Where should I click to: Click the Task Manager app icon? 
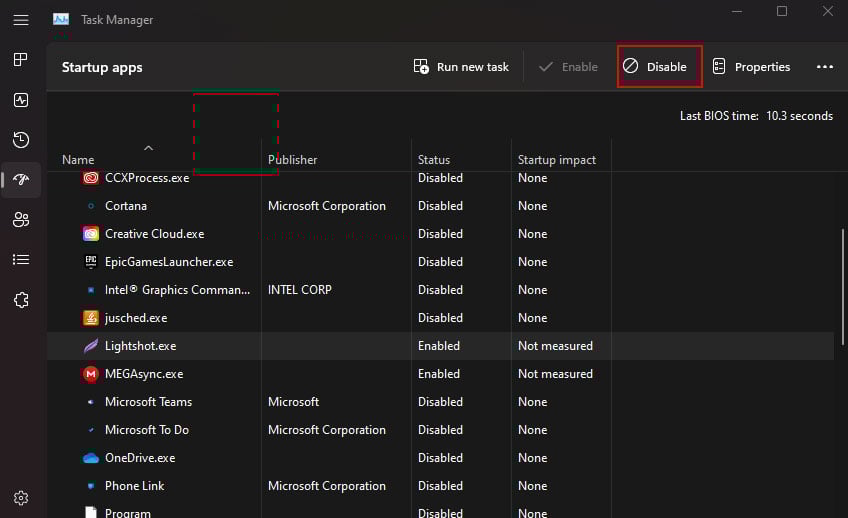[x=61, y=19]
